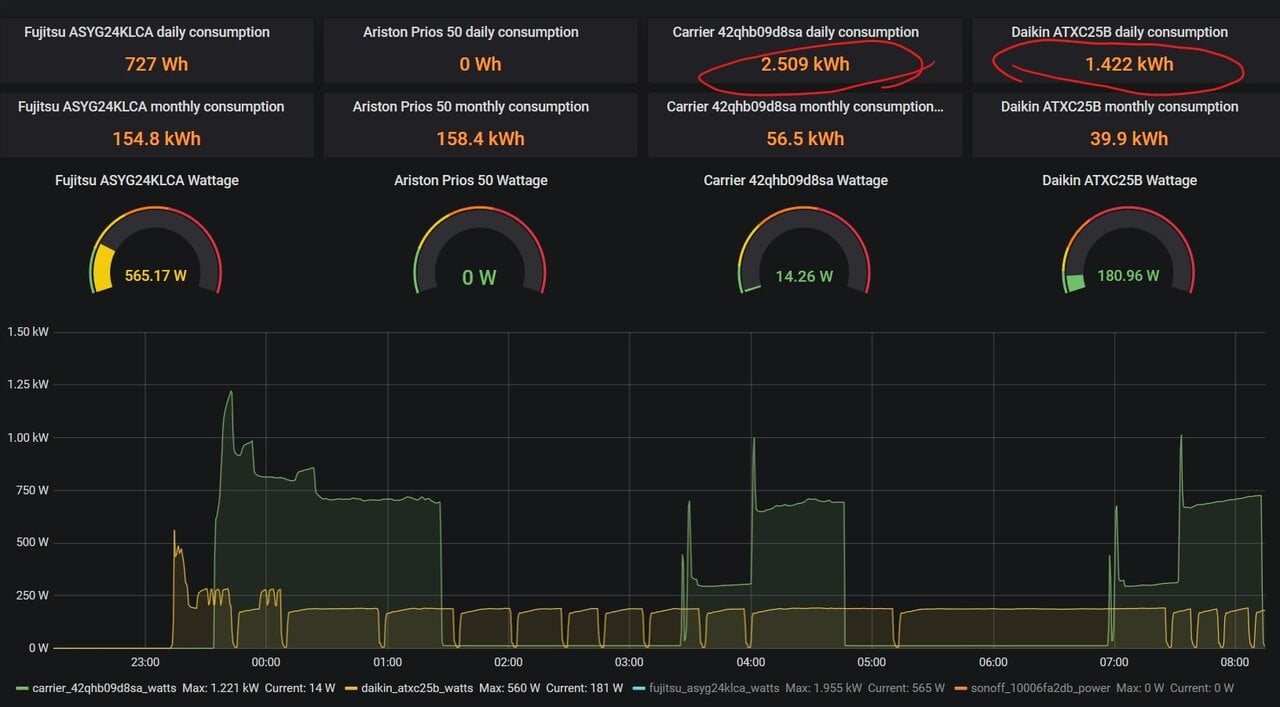The width and height of the screenshot is (1280, 707).
Task: Click the 23:00 time axis label
Action: (x=145, y=662)
